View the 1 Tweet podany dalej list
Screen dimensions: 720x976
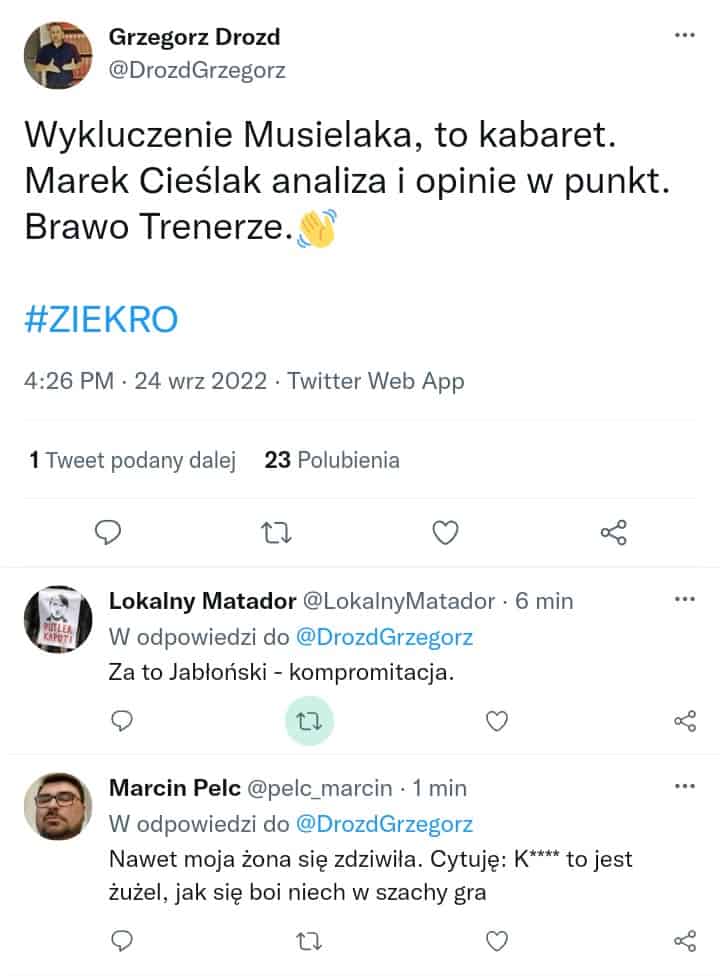(x=132, y=460)
